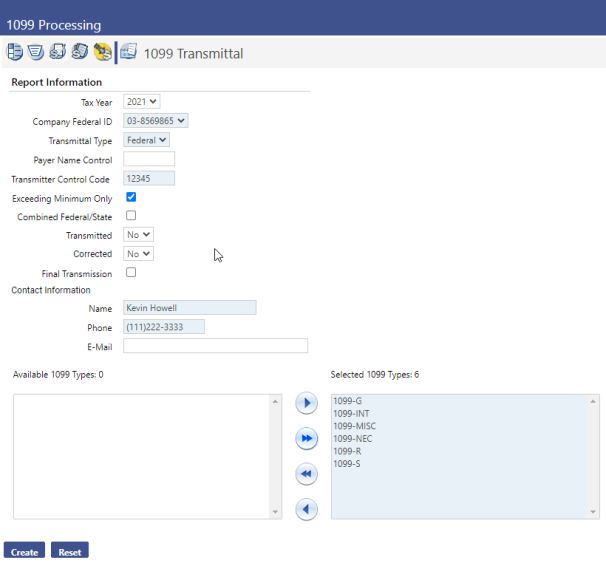
Task: Expand the Company Federal ID dropdown
Action: coord(156,121)
